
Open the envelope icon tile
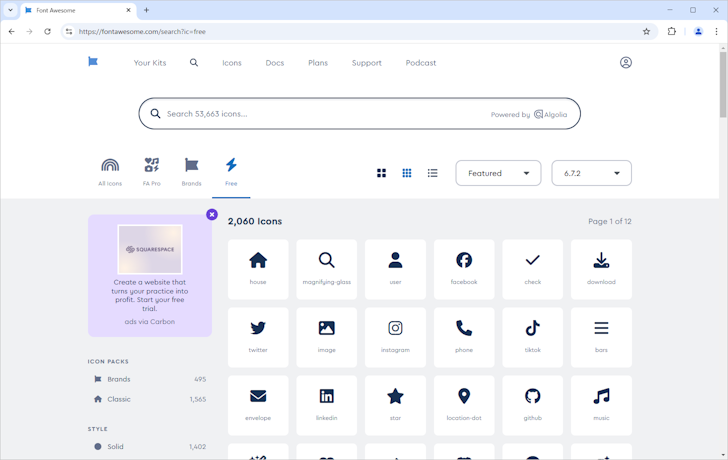point(258,405)
